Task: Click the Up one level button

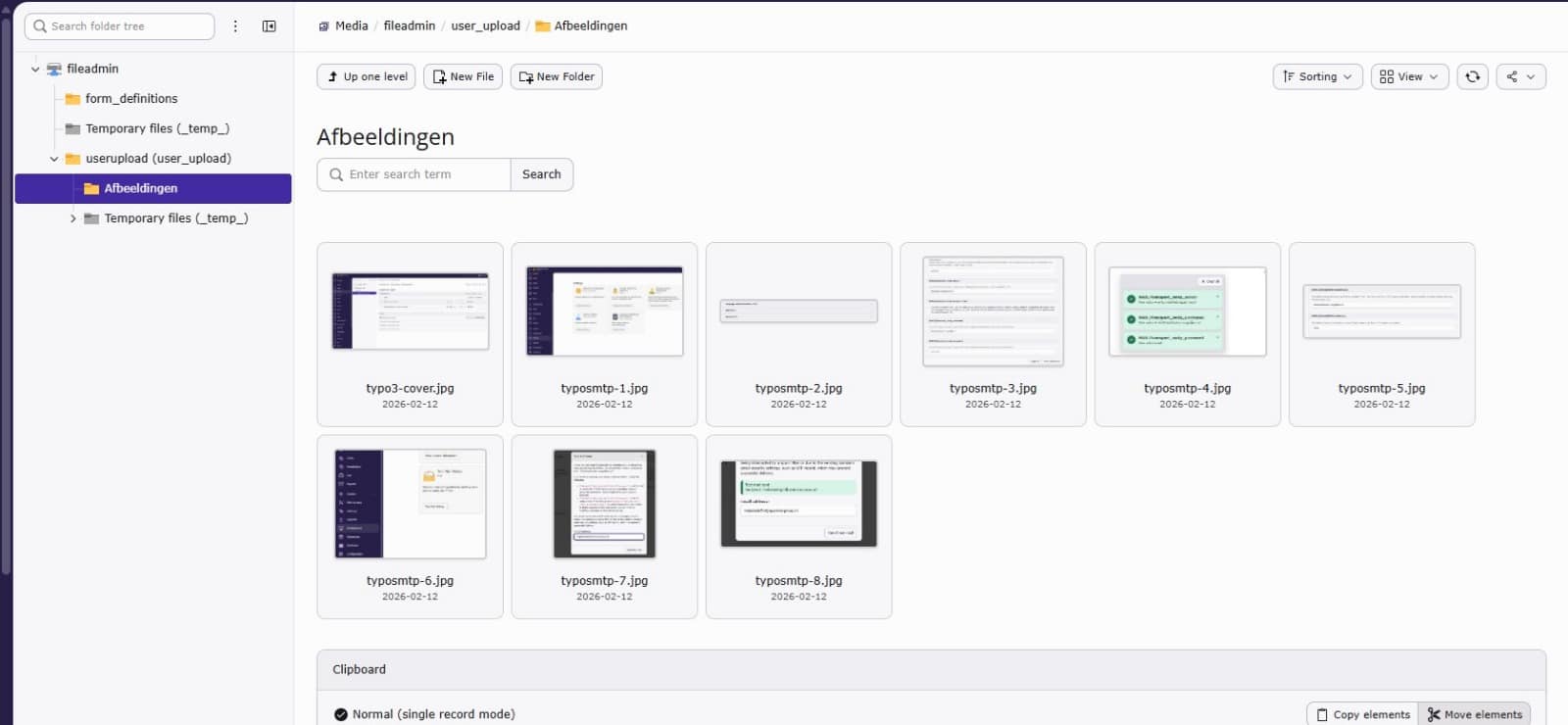Action: click(x=367, y=76)
